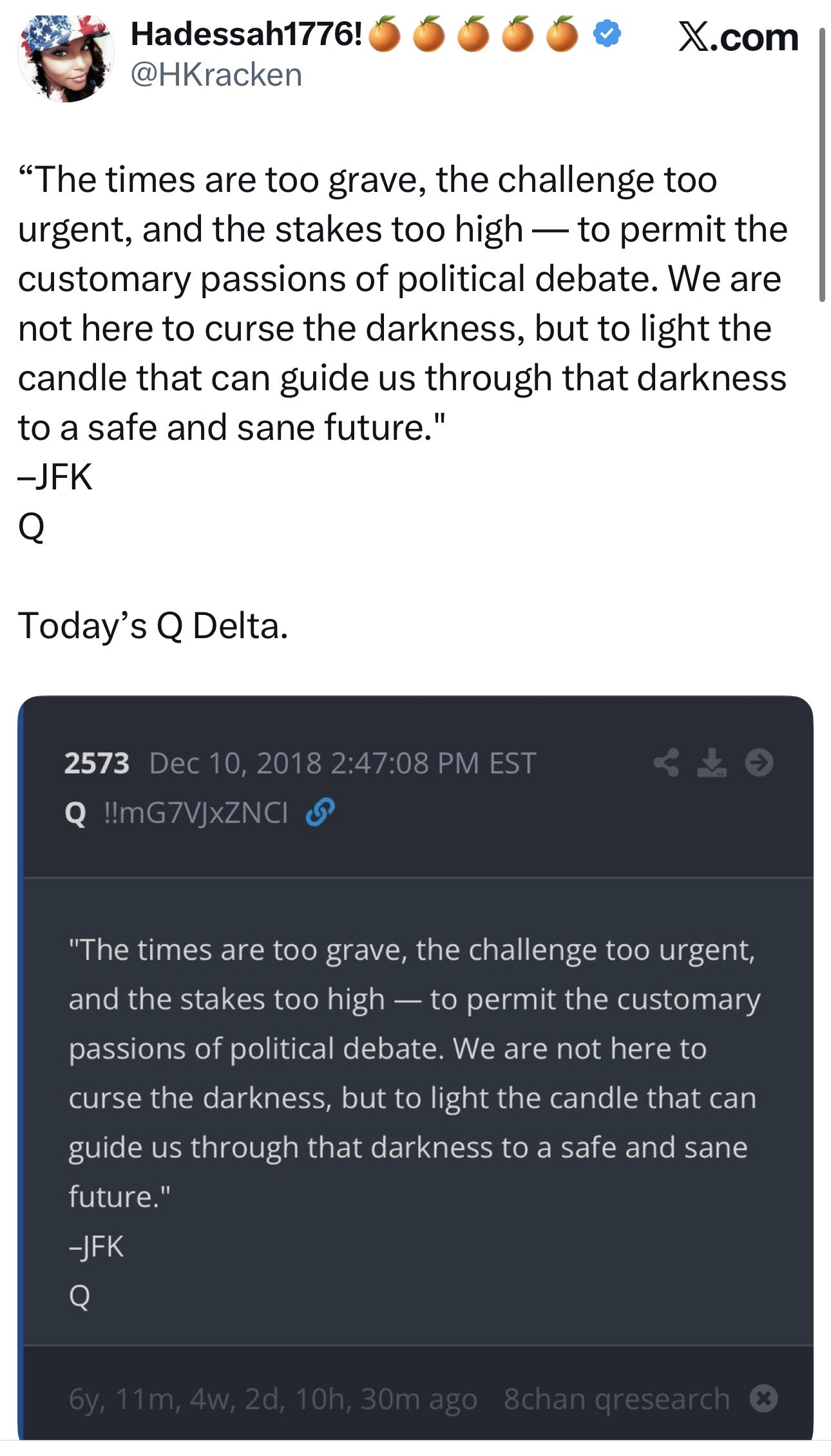Click the "6y, 11m, 4w" elapsed time text
The height and width of the screenshot is (1456, 831).
[x=272, y=1399]
